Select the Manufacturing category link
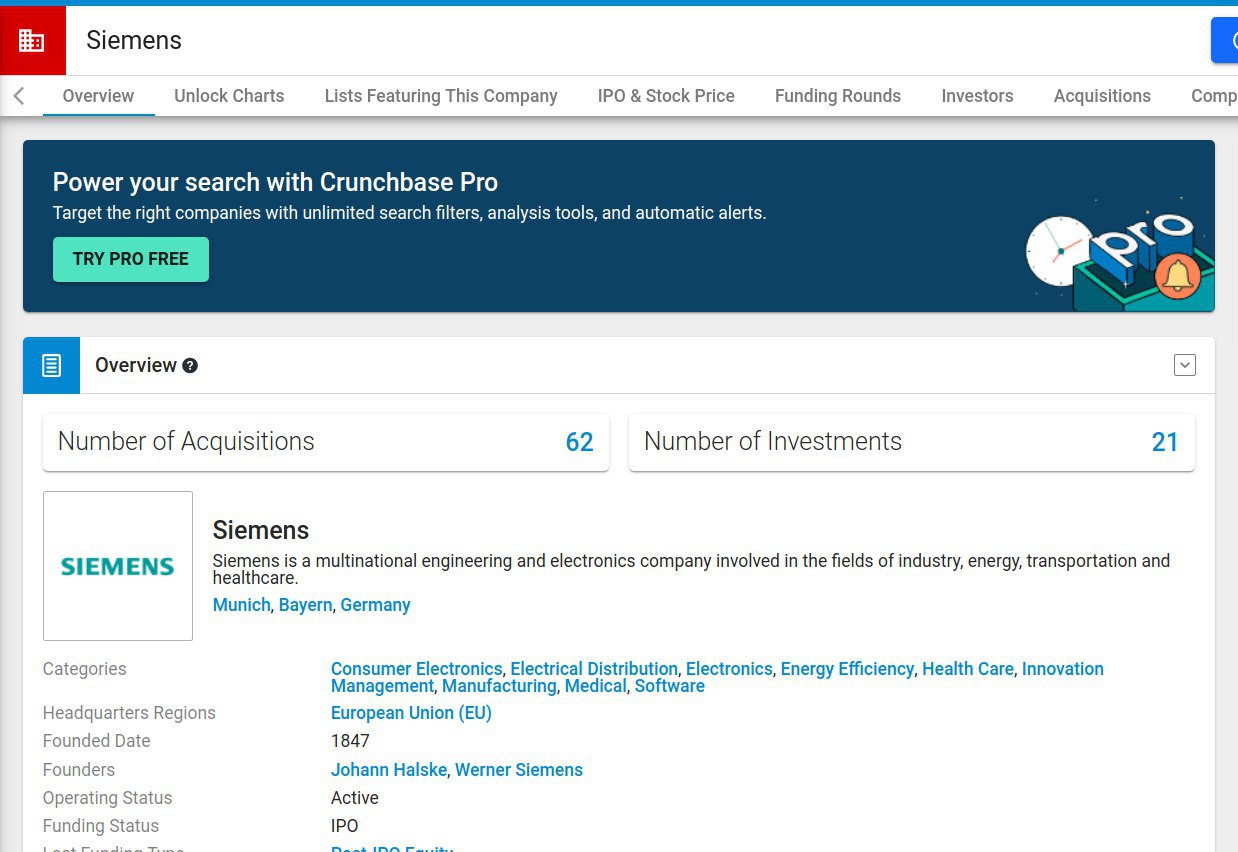The image size is (1238, 852). 499,686
